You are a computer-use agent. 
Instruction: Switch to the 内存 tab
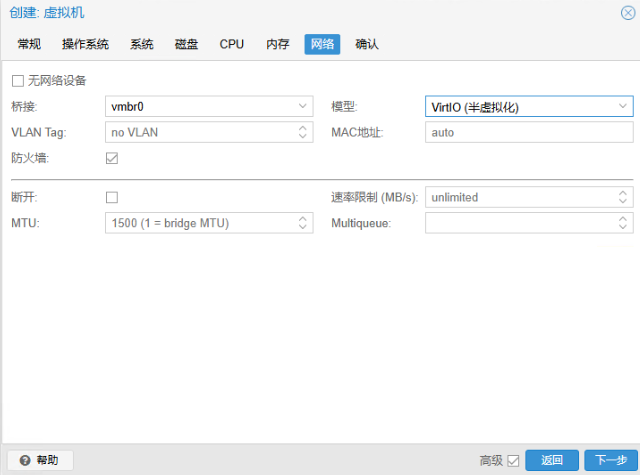point(278,44)
